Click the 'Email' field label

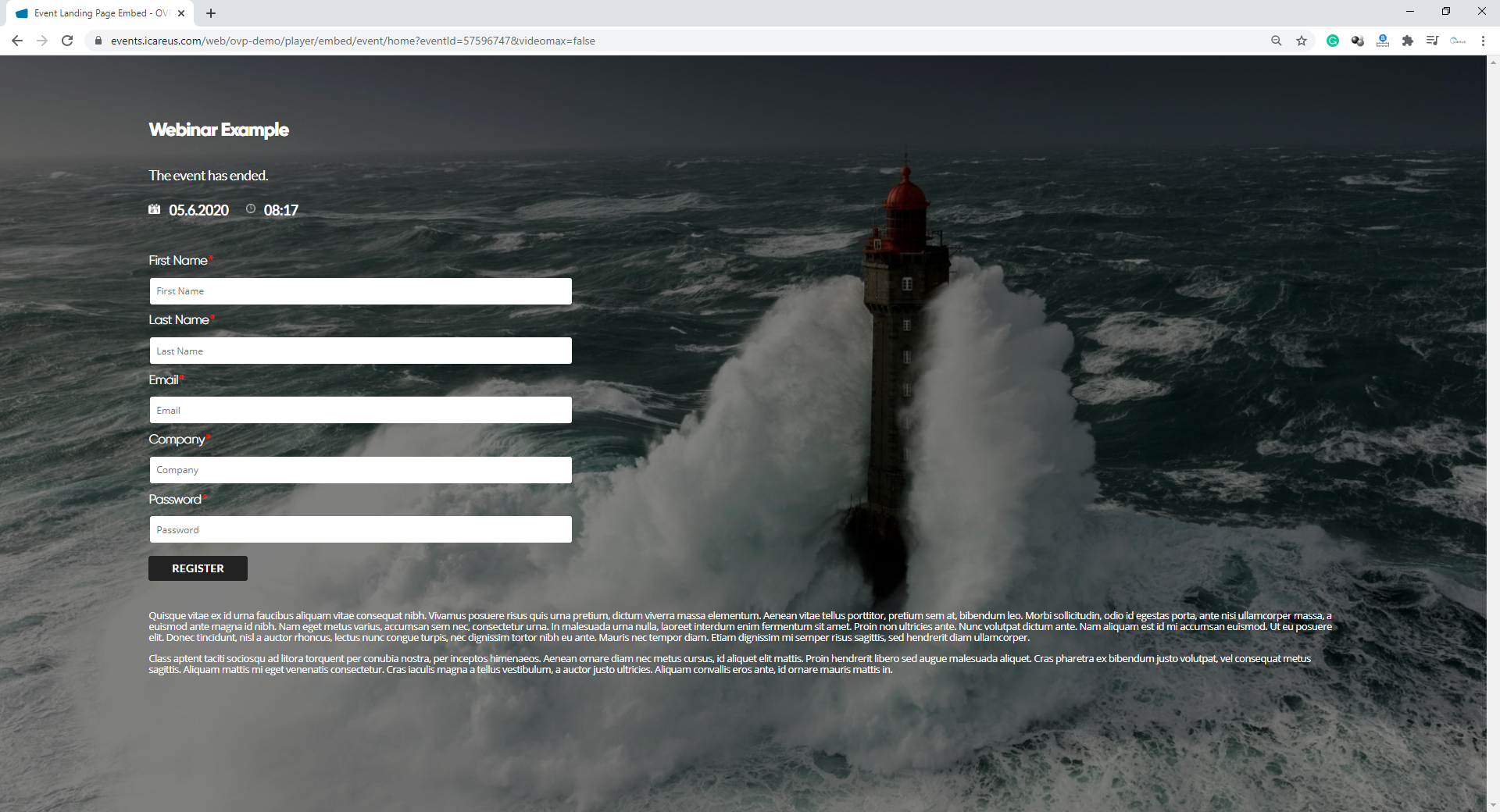[x=163, y=380]
